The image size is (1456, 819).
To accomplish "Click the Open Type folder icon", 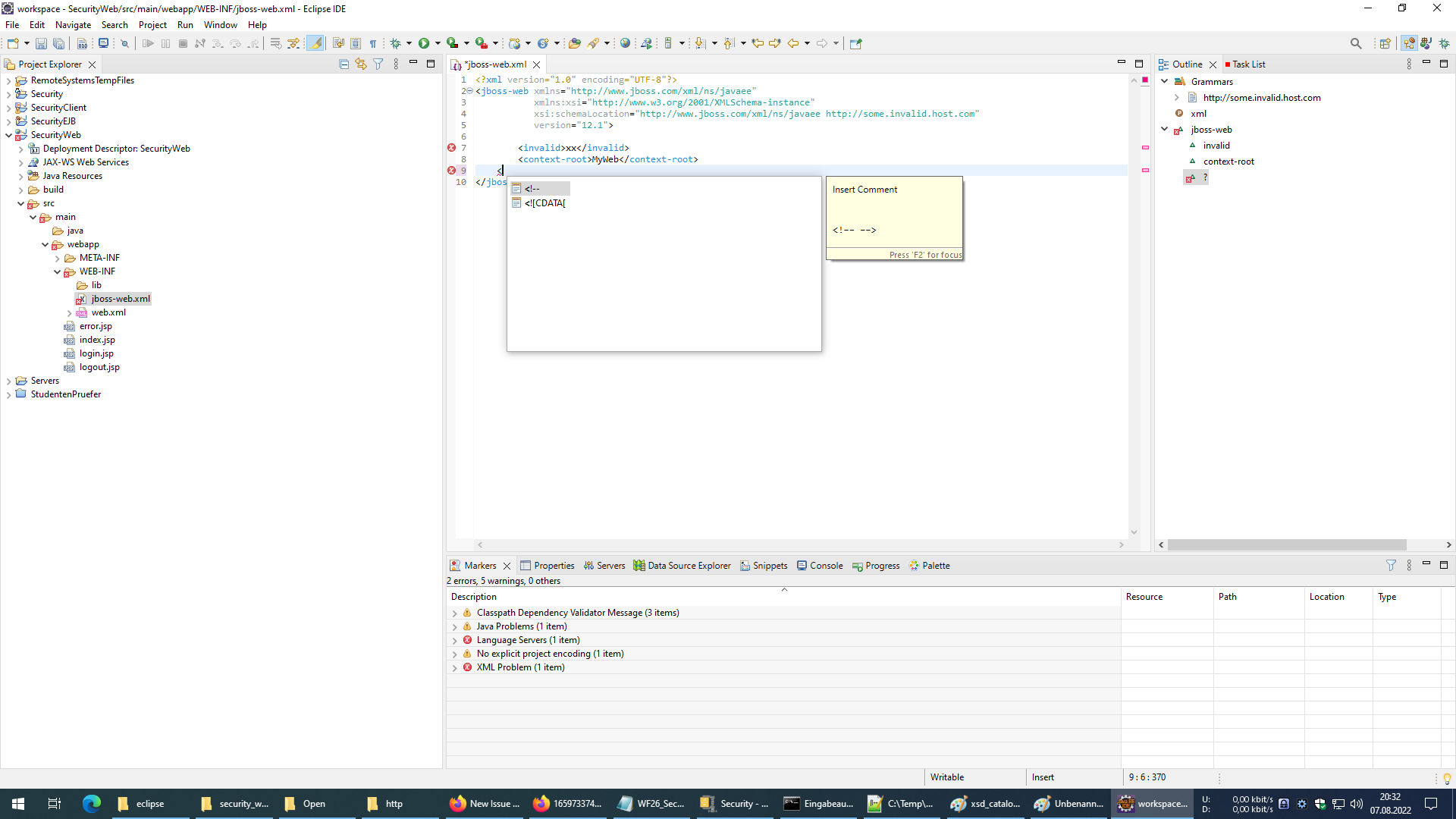I will pyautogui.click(x=574, y=43).
